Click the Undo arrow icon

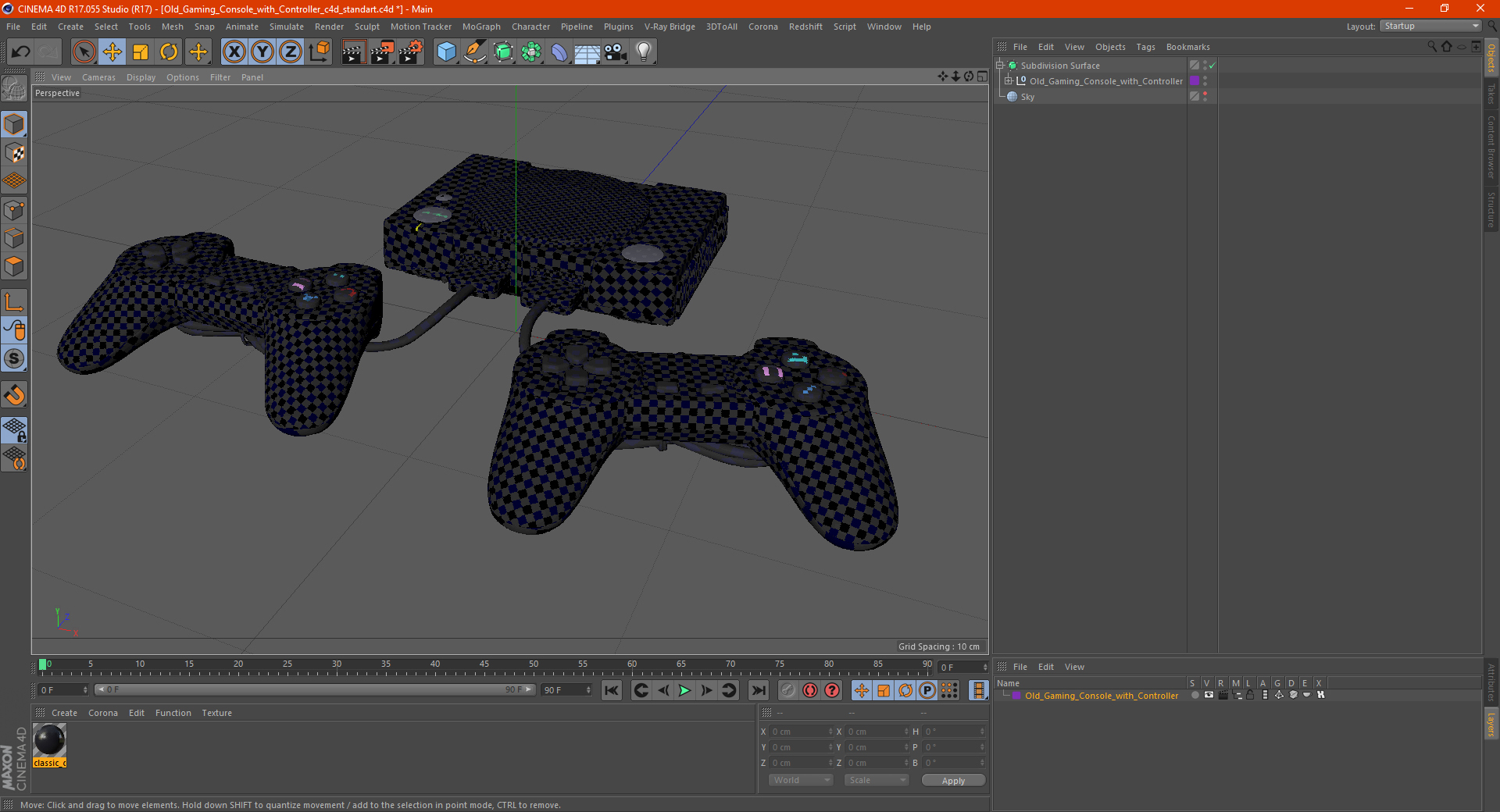[x=21, y=52]
